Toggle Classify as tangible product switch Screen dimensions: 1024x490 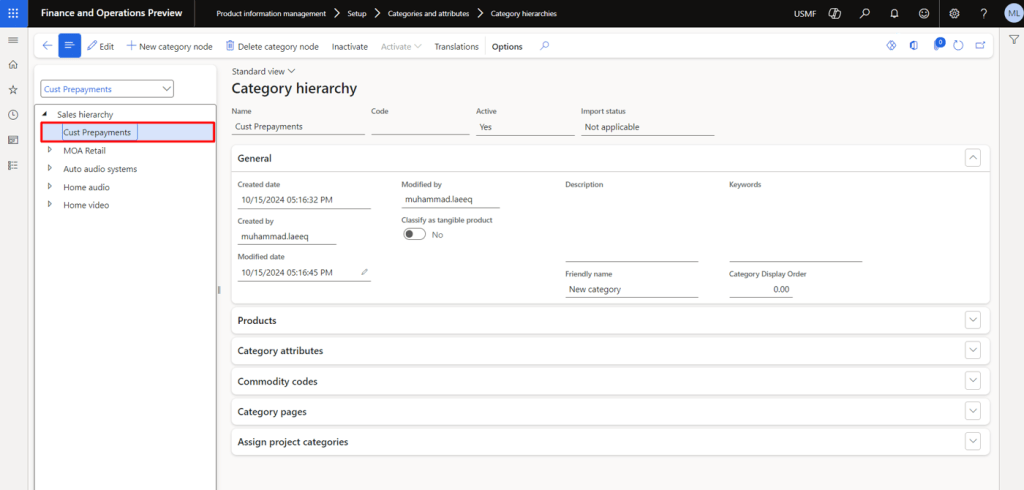tap(413, 234)
